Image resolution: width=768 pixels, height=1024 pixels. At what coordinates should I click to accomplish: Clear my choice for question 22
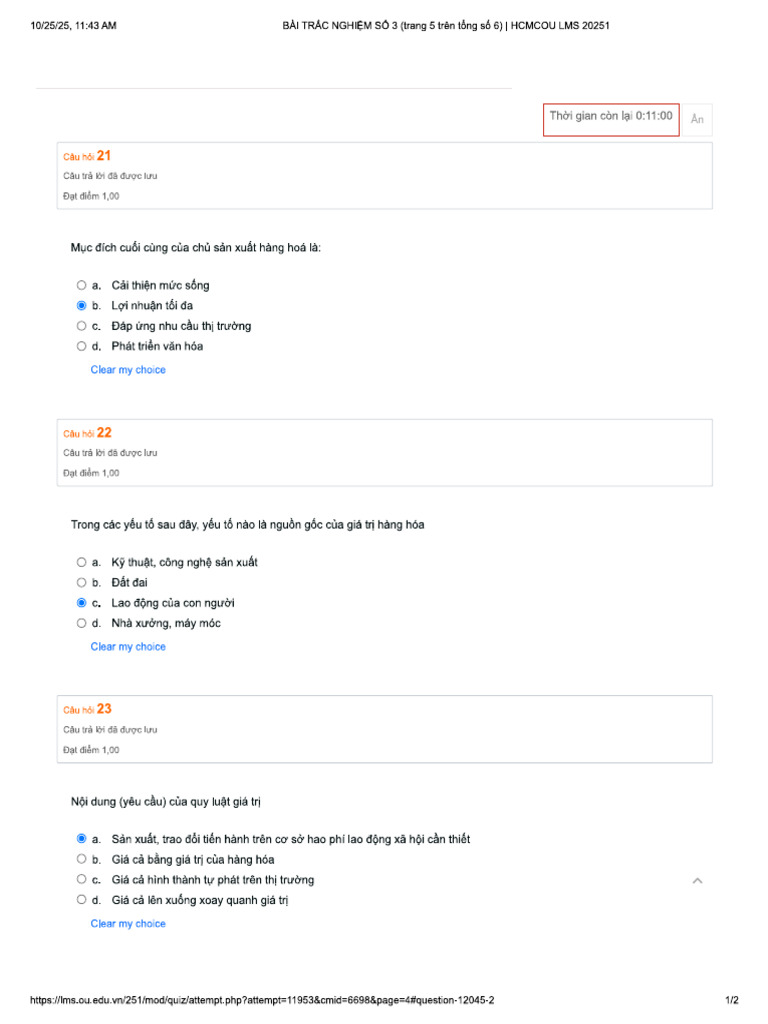pos(128,647)
